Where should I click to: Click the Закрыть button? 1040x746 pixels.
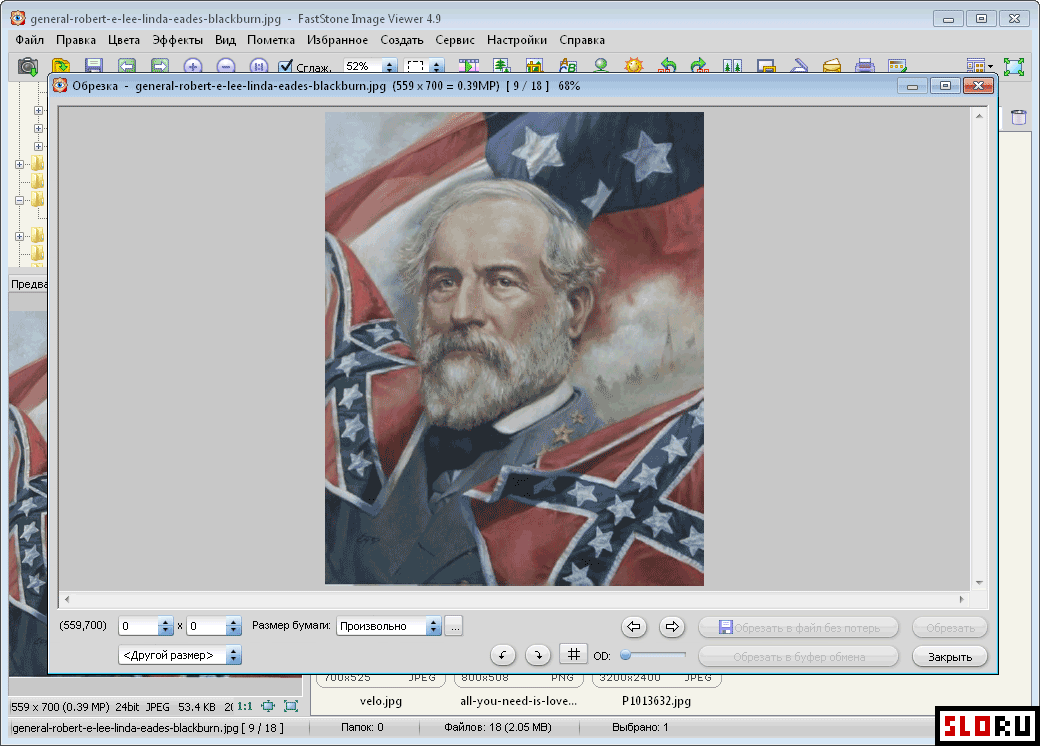tap(950, 656)
